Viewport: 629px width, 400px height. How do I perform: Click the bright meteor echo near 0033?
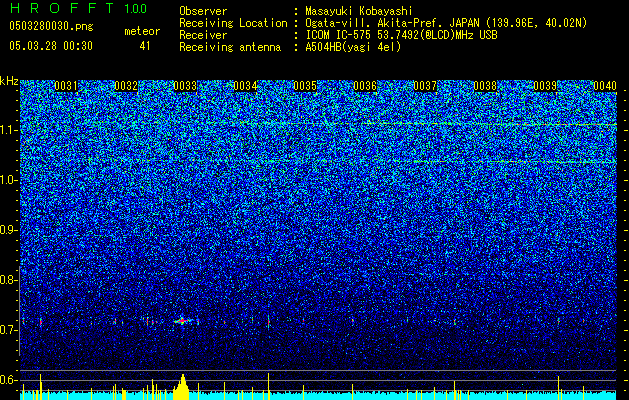[x=183, y=321]
